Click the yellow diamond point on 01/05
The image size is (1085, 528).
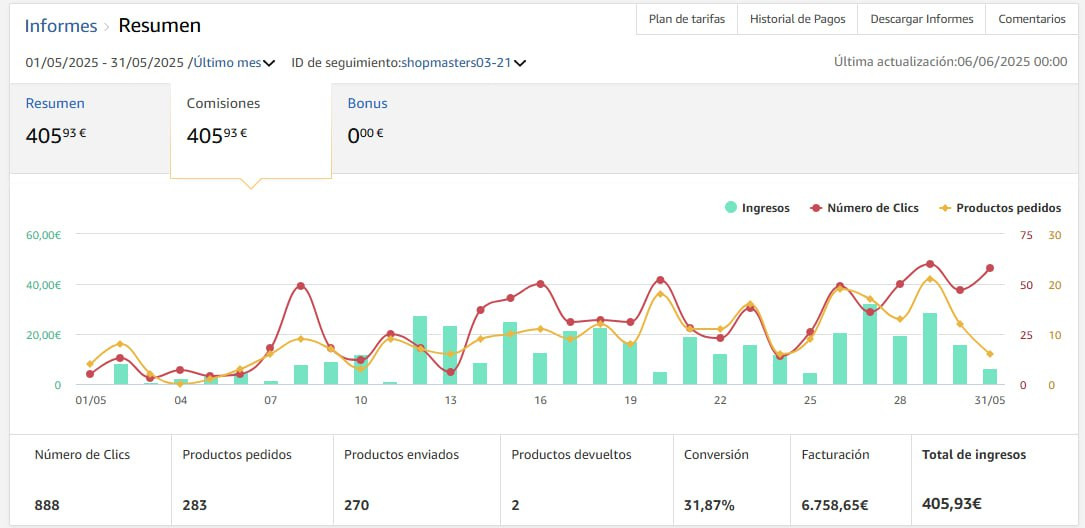pos(90,364)
